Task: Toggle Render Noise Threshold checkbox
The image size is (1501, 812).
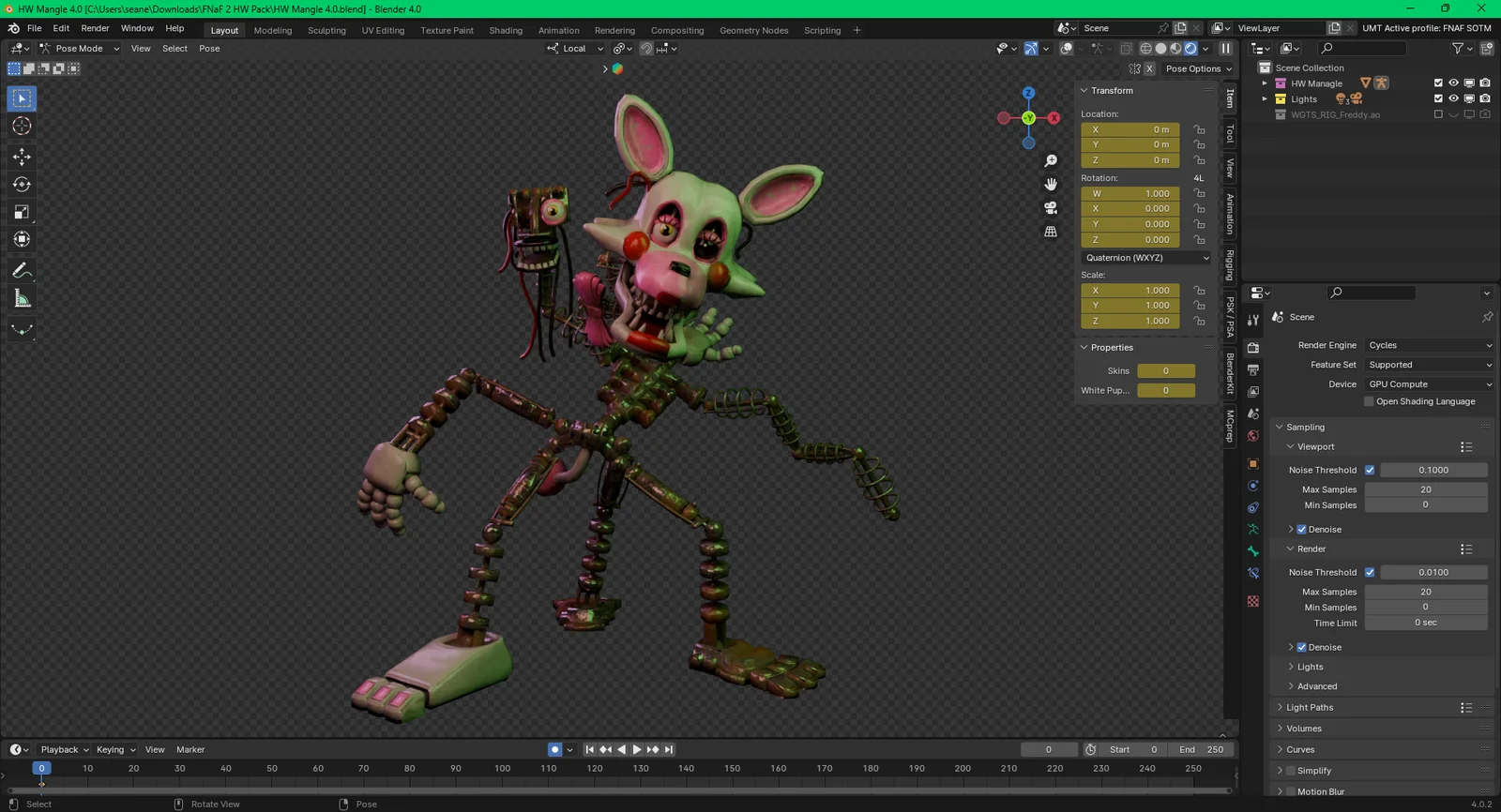Action: 1370,572
